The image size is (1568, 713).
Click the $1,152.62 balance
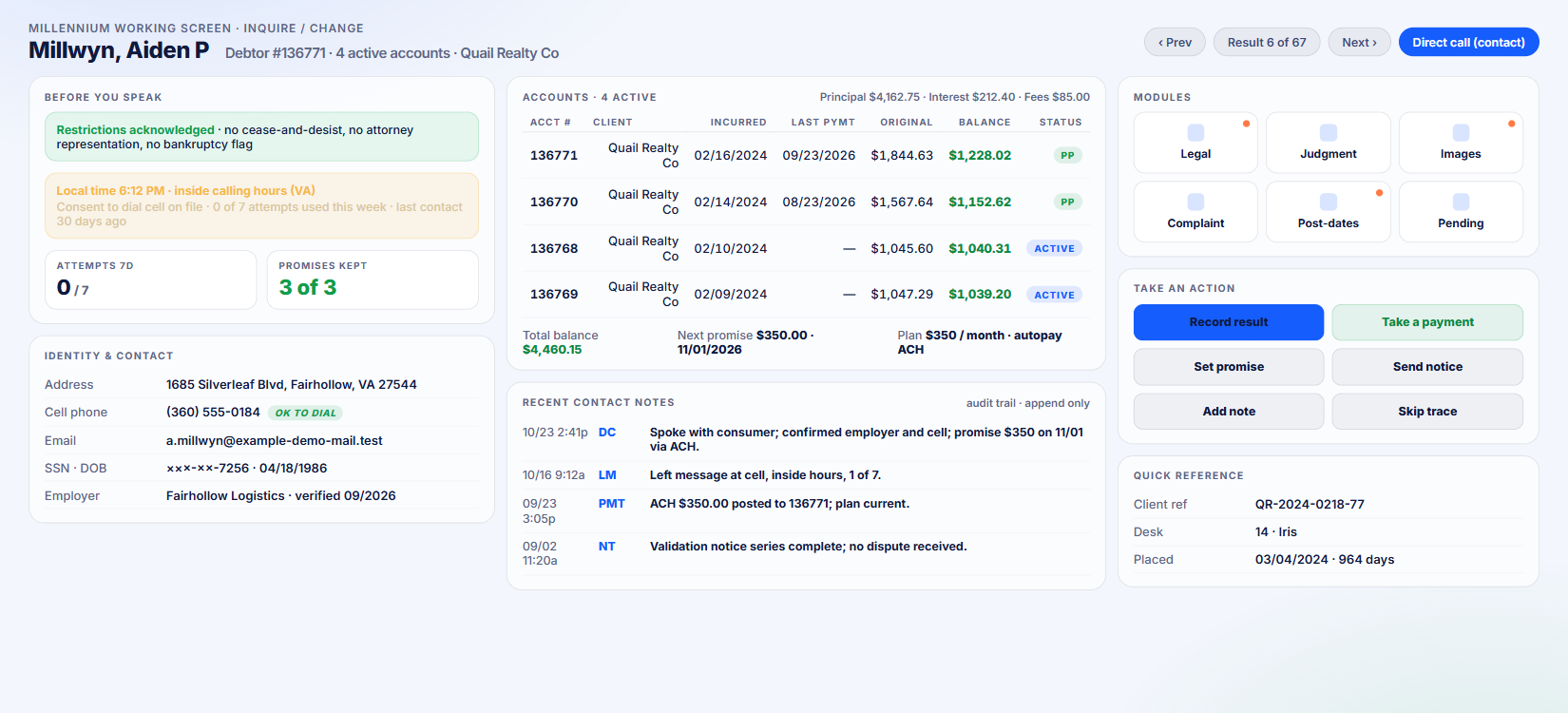(x=980, y=202)
